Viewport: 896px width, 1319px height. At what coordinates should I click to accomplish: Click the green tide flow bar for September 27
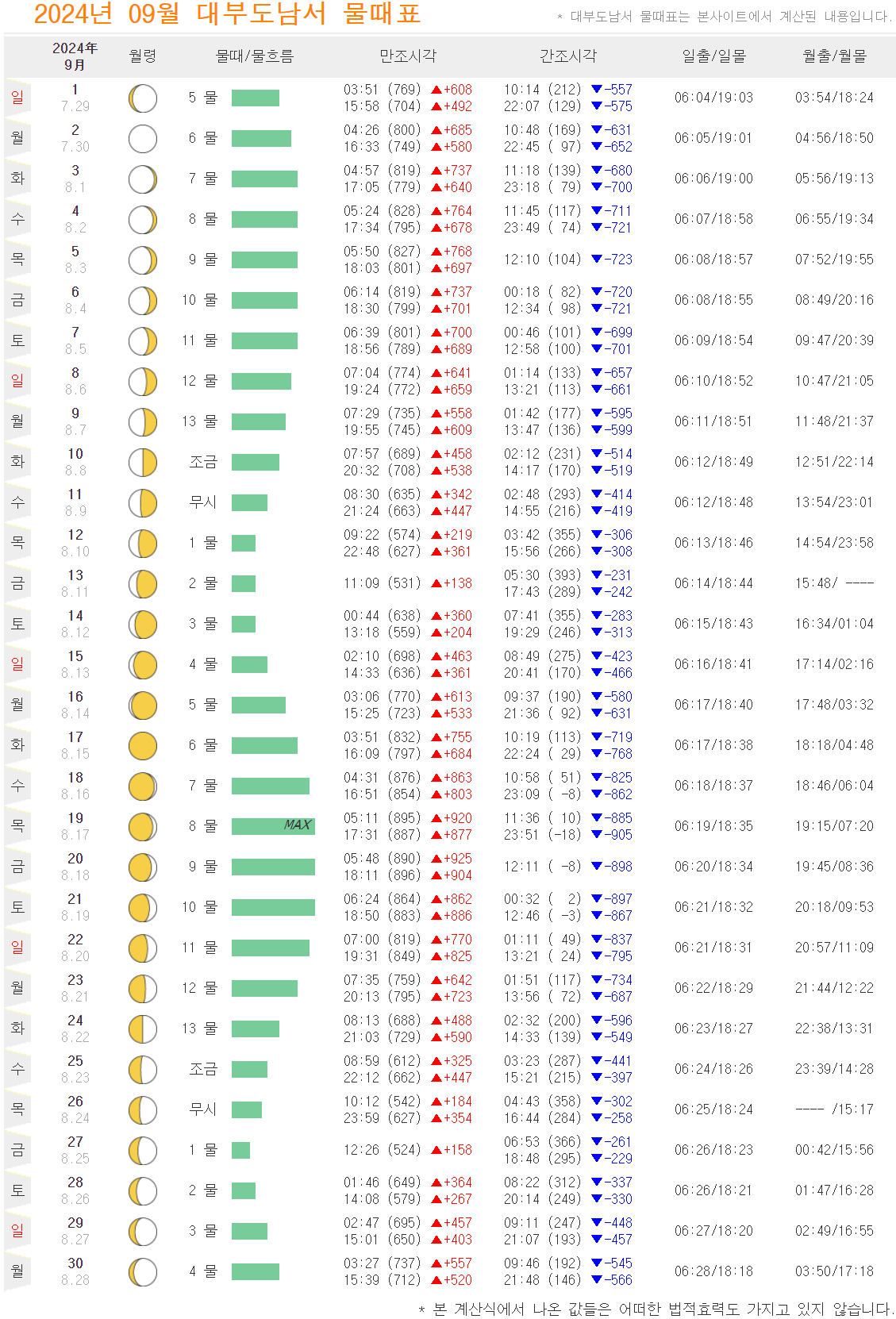240,1150
